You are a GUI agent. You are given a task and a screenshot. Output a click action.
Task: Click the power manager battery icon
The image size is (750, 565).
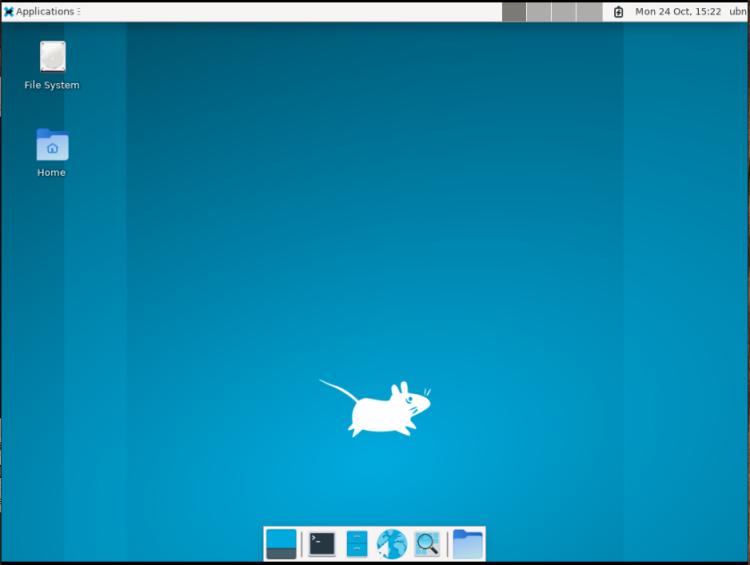tap(618, 11)
